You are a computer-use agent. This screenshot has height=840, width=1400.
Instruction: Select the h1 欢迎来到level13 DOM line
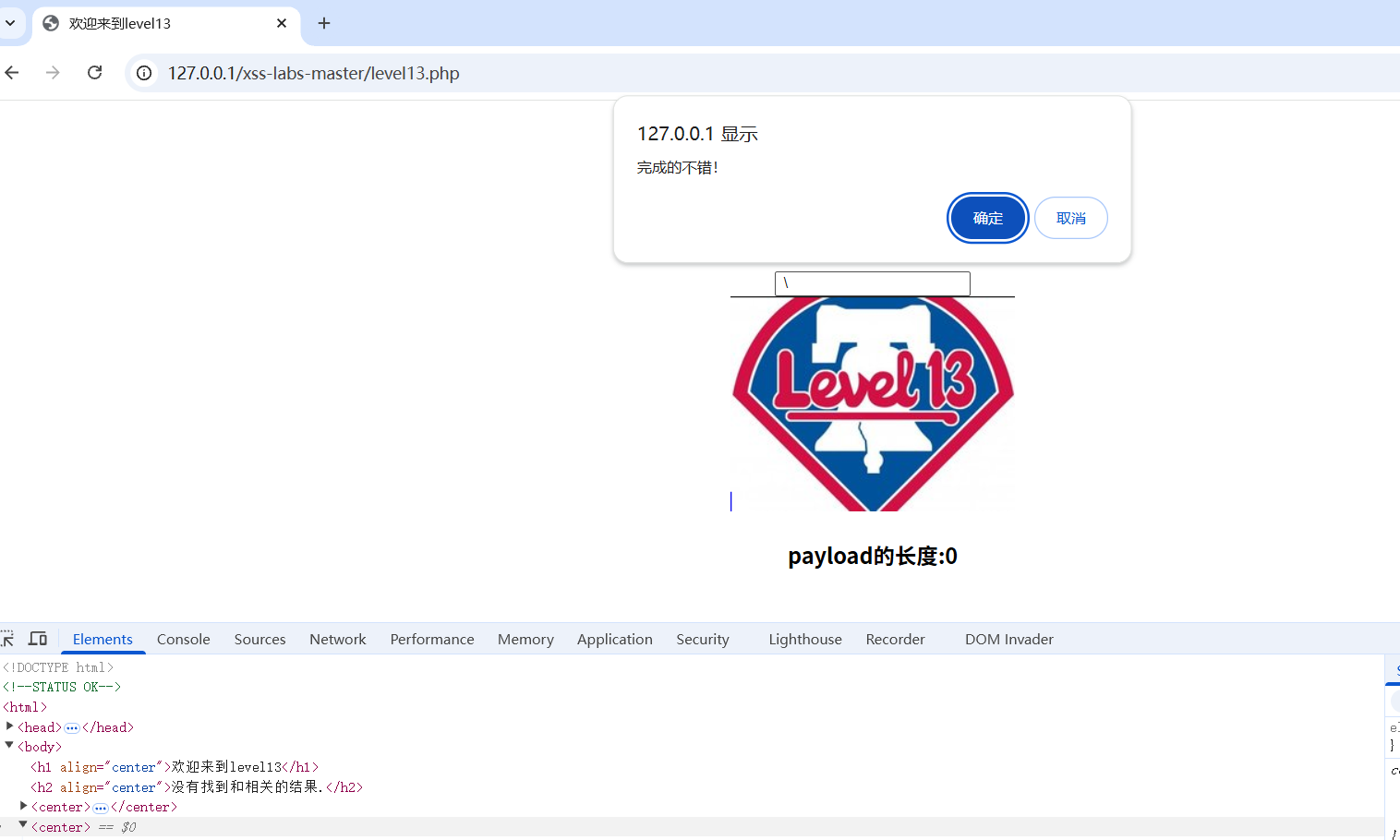click(175, 767)
